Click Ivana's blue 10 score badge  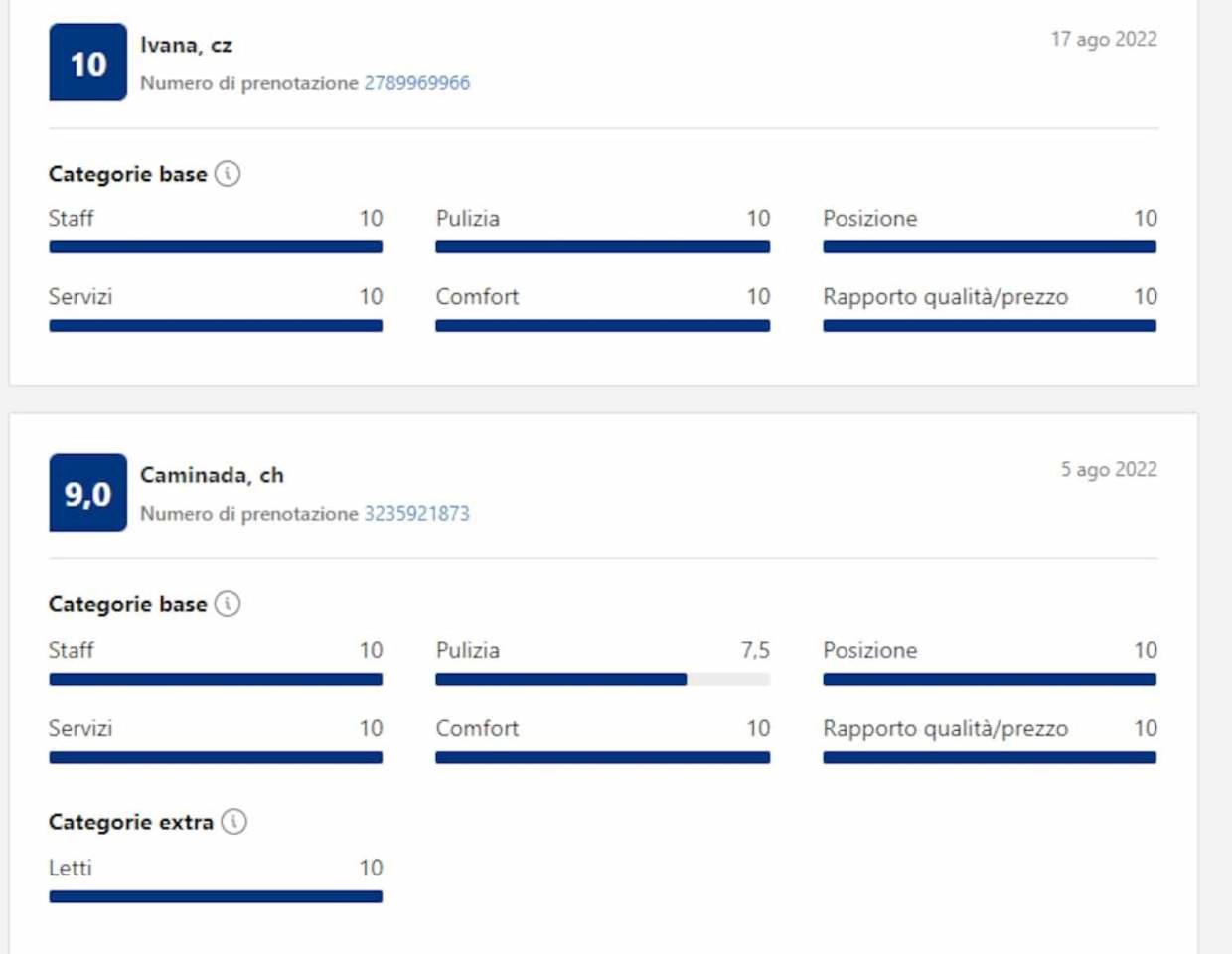click(88, 63)
